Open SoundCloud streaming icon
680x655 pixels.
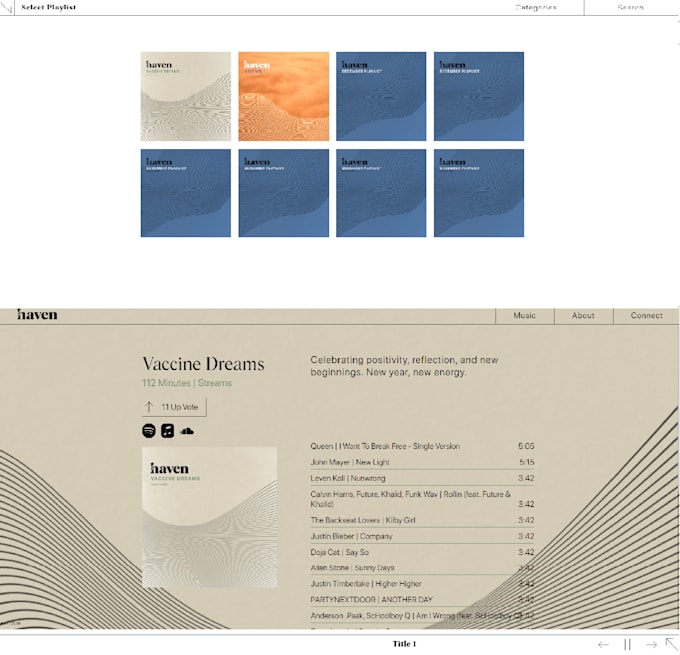pyautogui.click(x=187, y=431)
